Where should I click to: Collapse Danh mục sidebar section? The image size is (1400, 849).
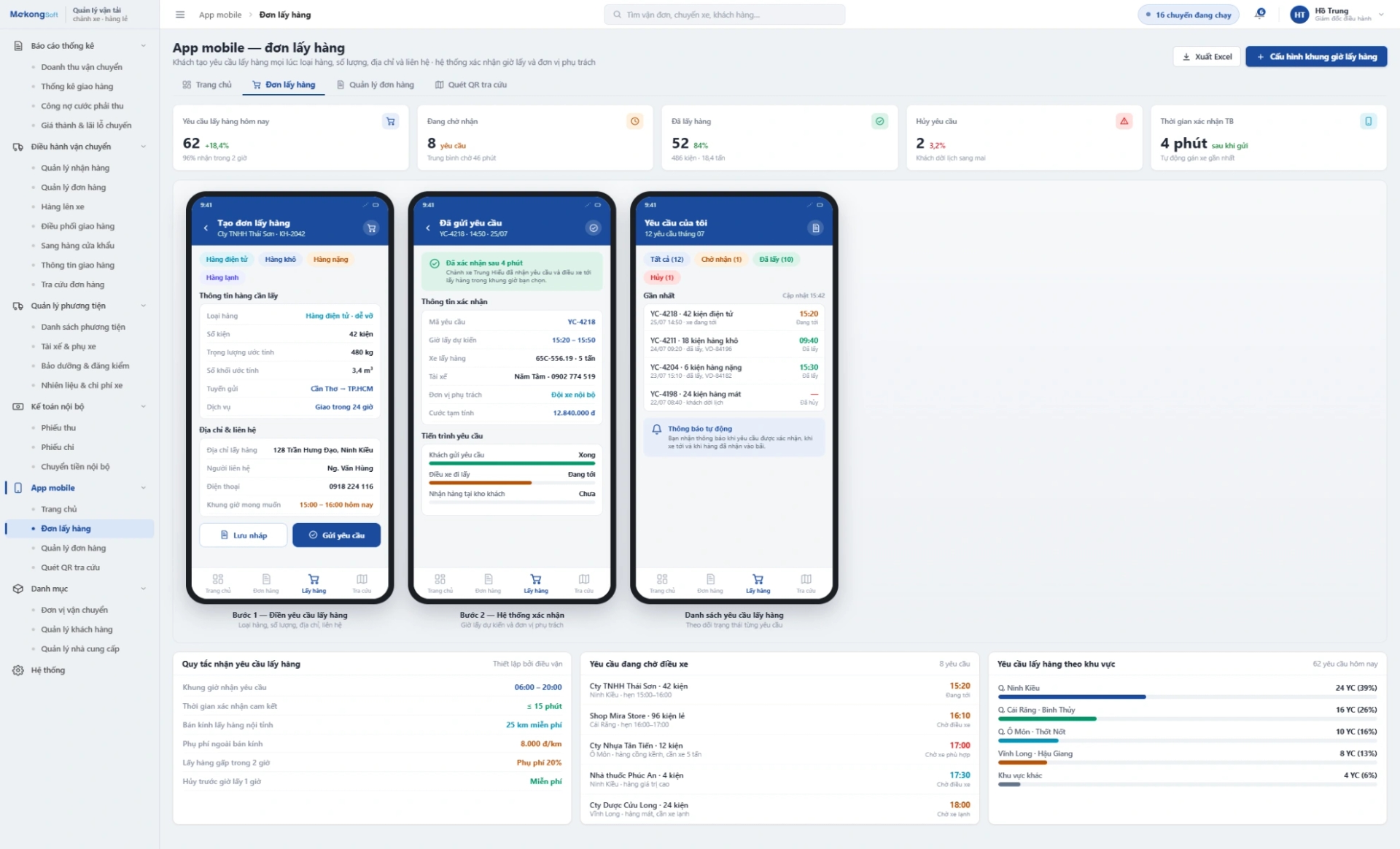click(143, 589)
